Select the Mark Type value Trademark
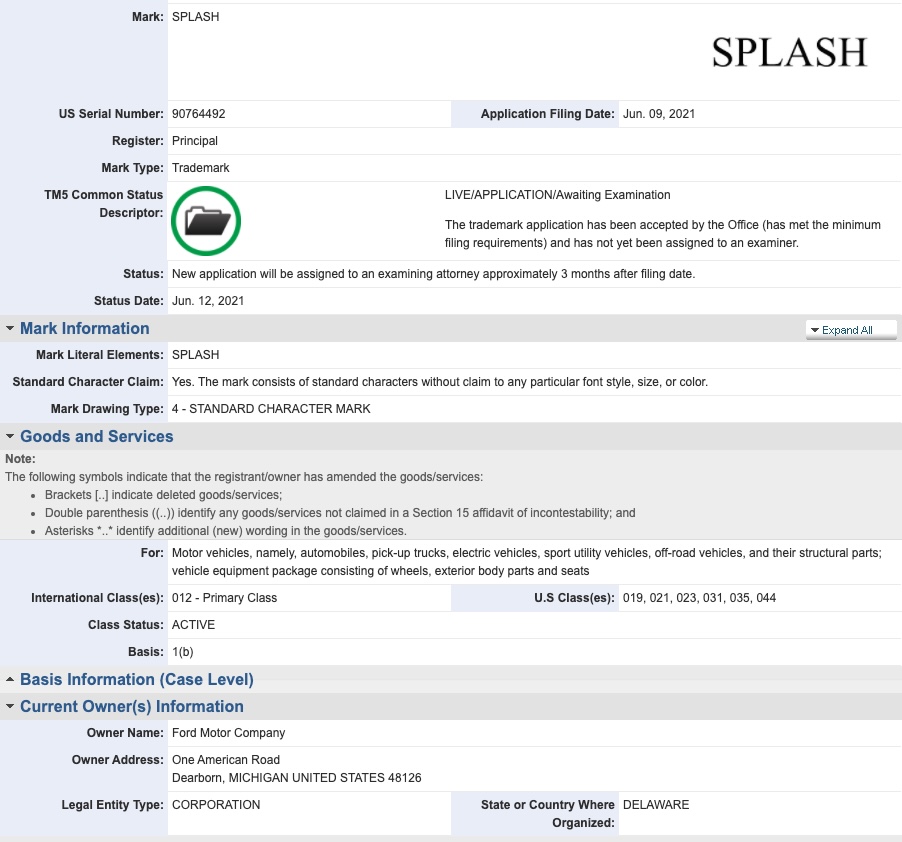Viewport: 902px width, 842px height. [x=200, y=168]
